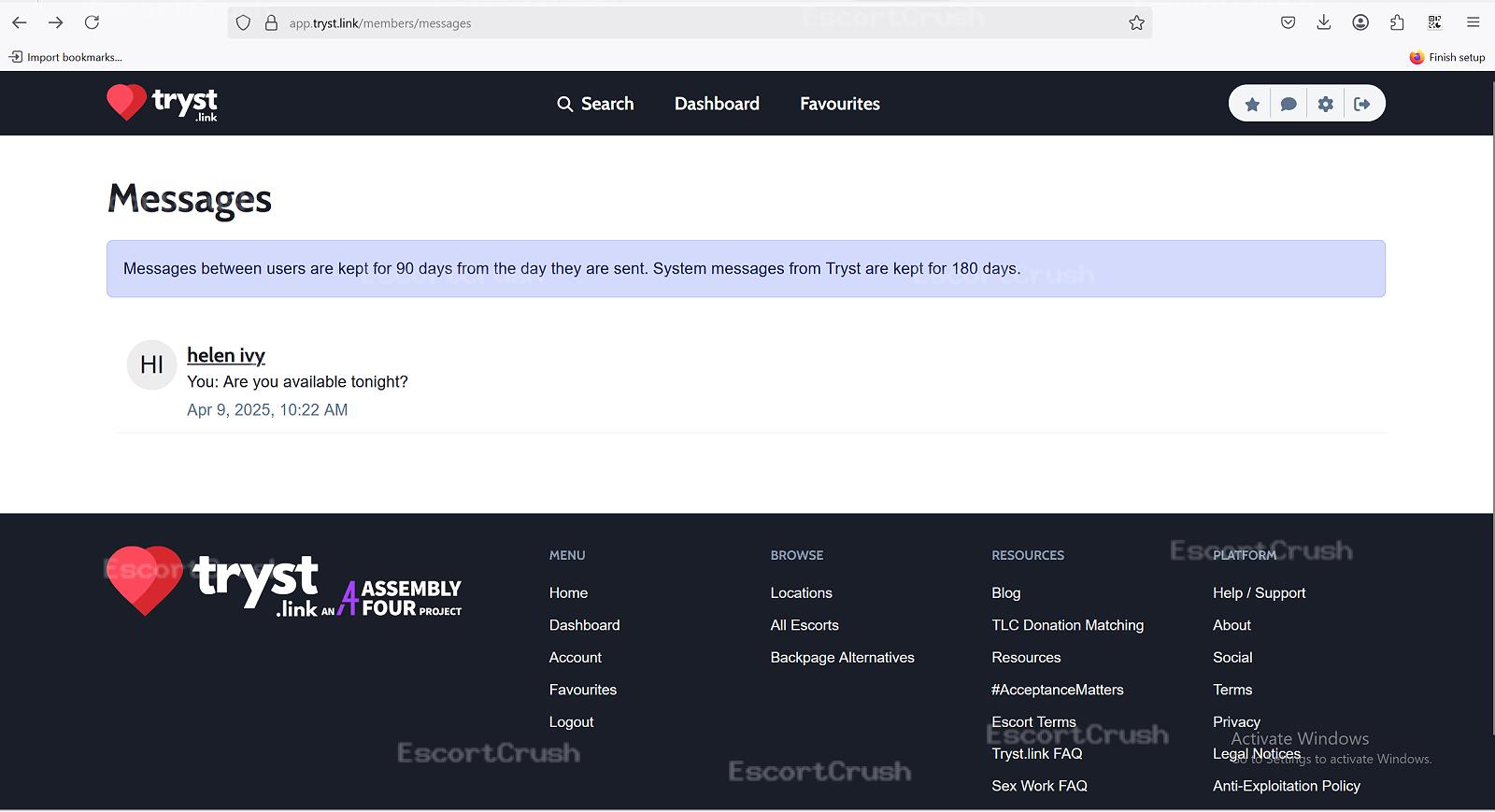
Task: Click Logout in the footer menu
Action: click(x=571, y=722)
